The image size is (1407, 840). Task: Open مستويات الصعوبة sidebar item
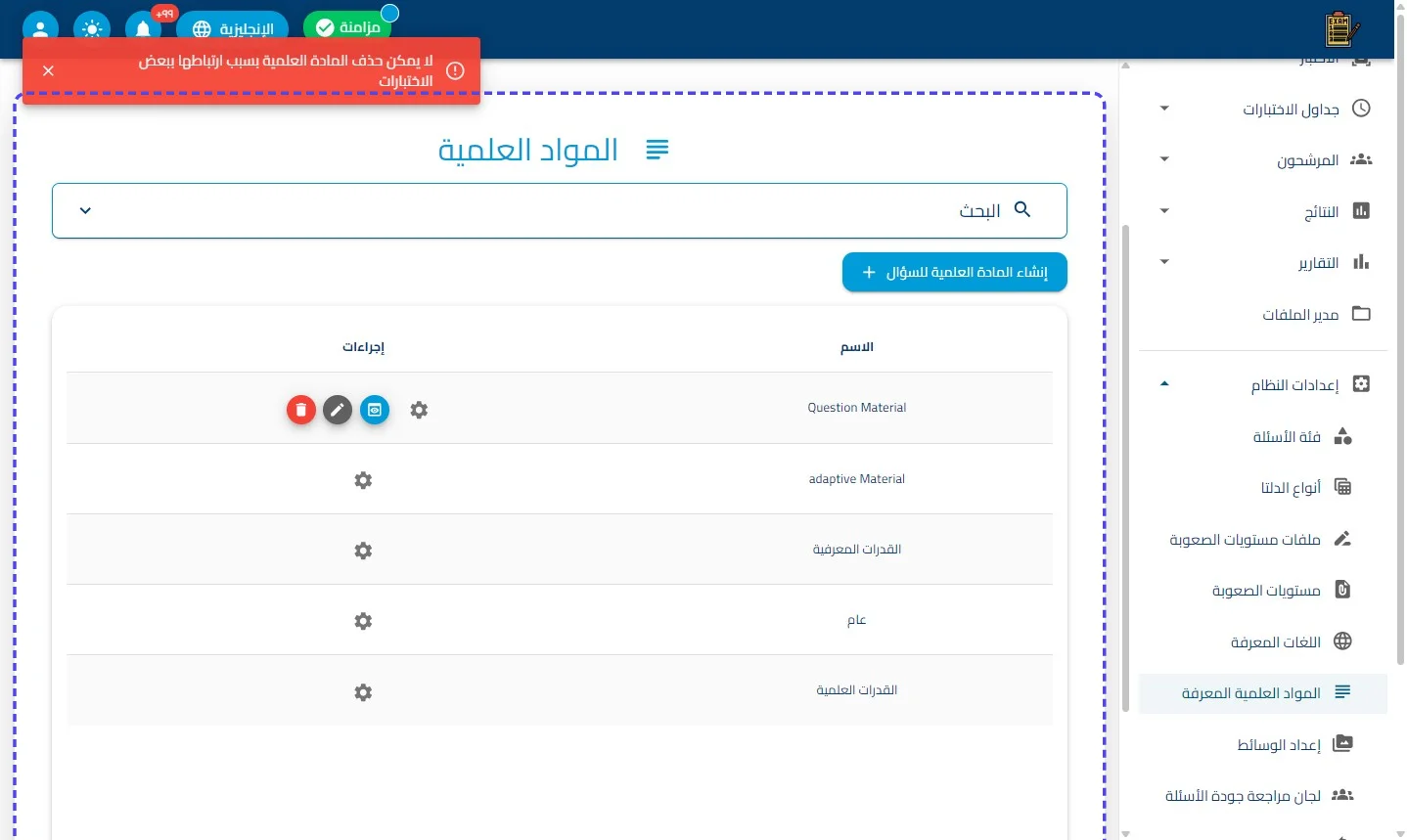click(1263, 590)
